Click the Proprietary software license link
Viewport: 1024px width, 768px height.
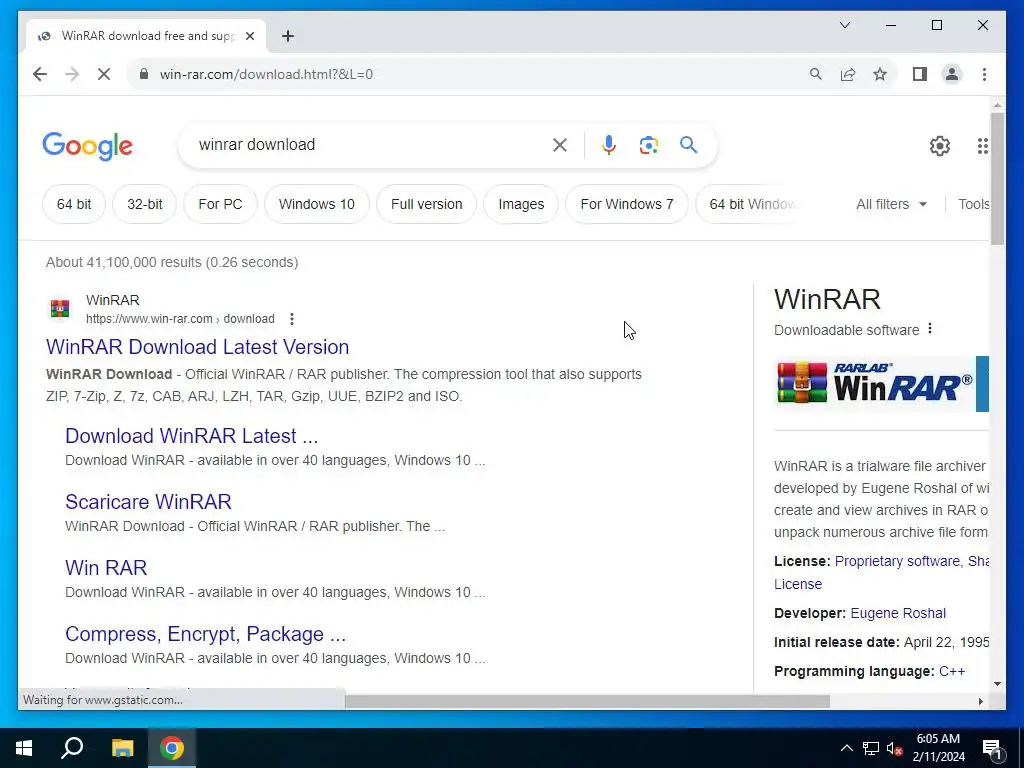pos(897,561)
